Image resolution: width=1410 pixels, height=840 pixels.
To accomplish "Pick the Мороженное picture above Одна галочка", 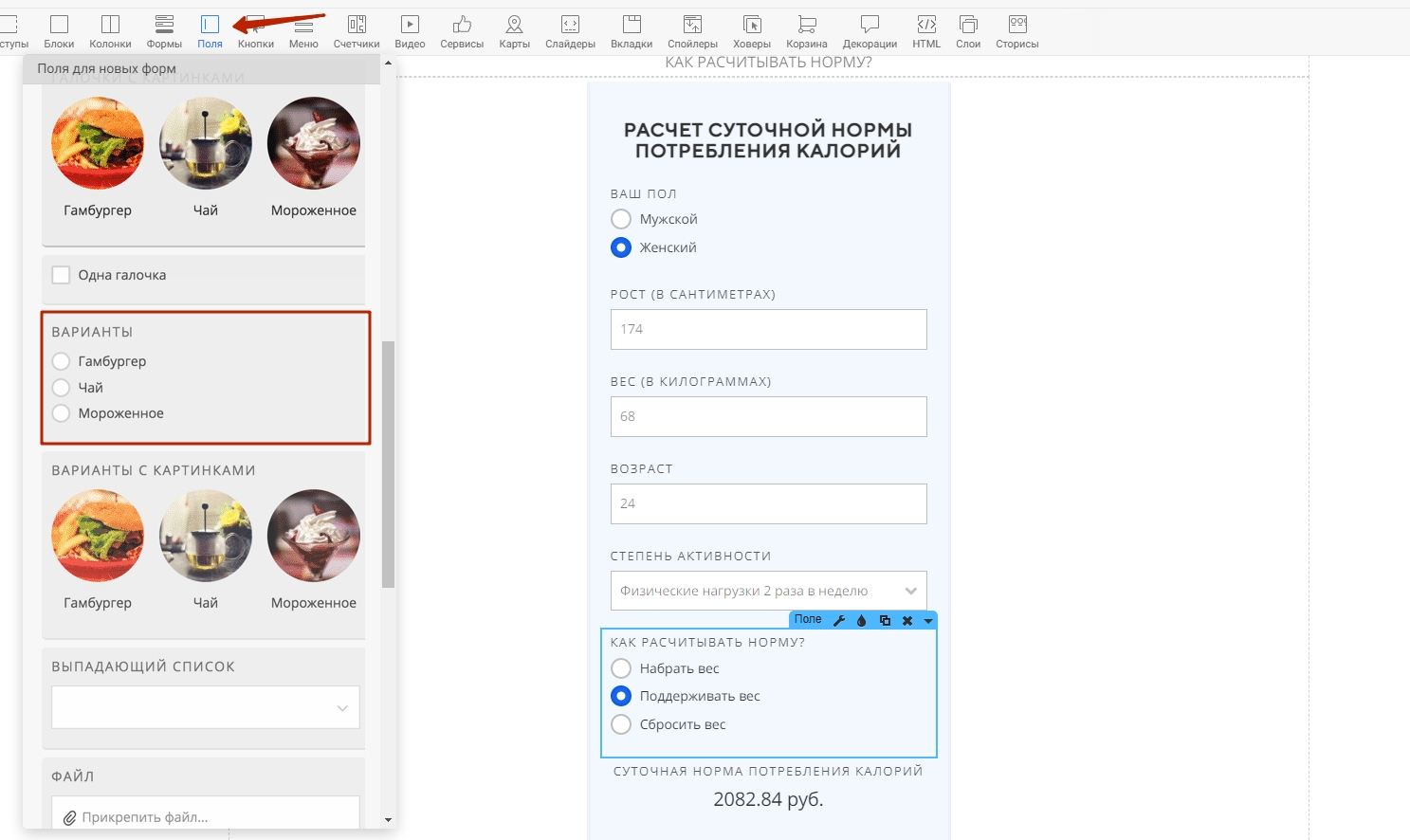I will click(x=314, y=143).
